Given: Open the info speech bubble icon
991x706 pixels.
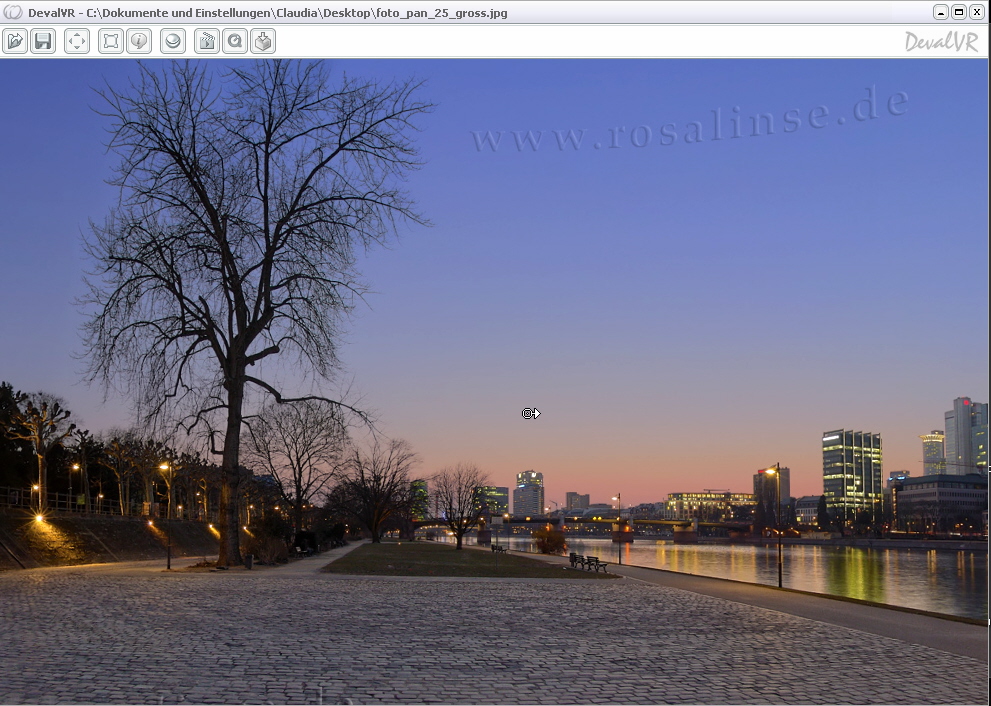Looking at the screenshot, I should coord(139,41).
